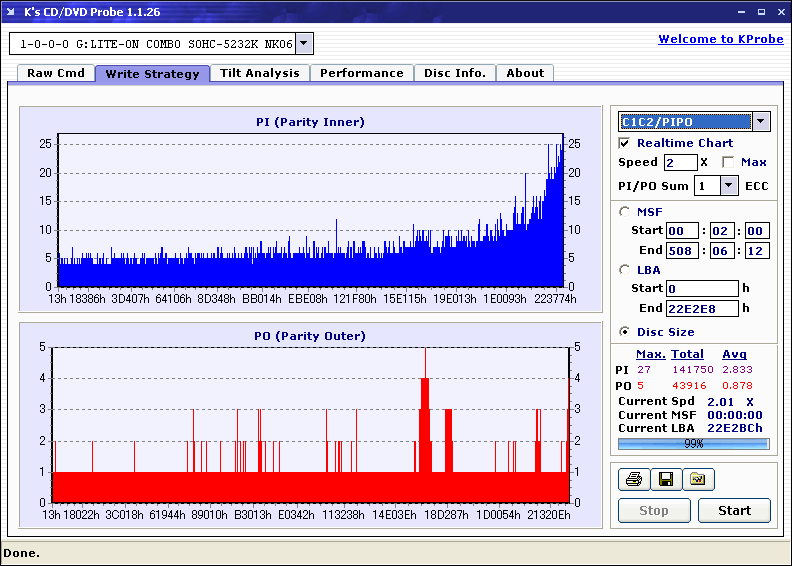Select the Disc Size radio option
792x566 pixels.
tap(625, 332)
